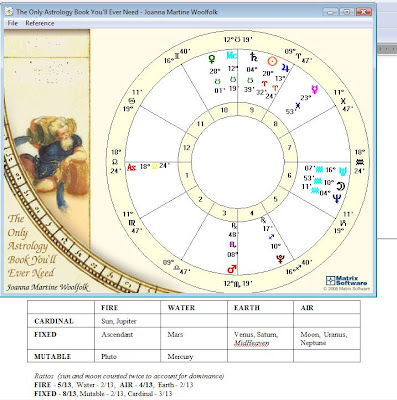Click house number 6 in inner ring
This screenshot has width=397, height=400.
tap(289, 175)
